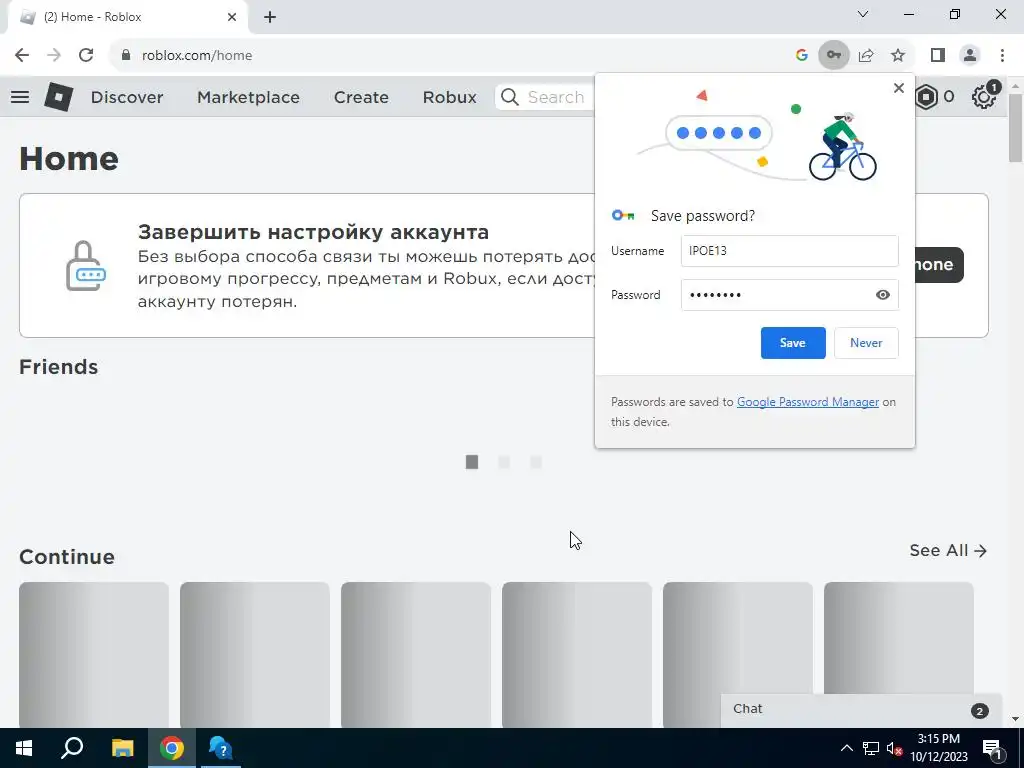Click Never in the password popup
This screenshot has height=768, width=1024.
[x=866, y=343]
